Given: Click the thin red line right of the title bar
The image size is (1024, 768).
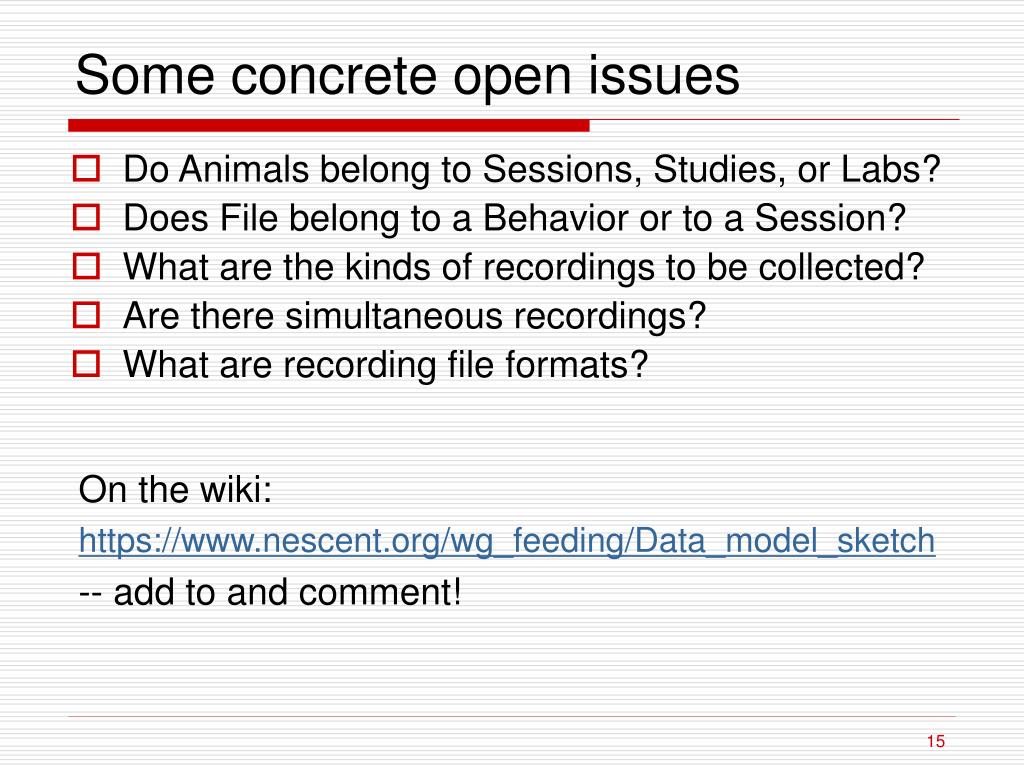Looking at the screenshot, I should point(775,120).
